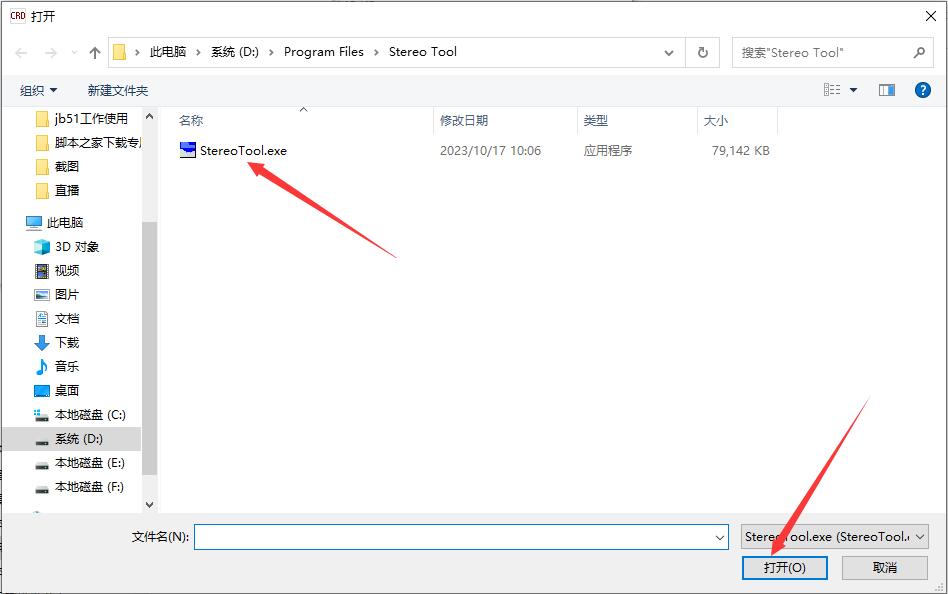Open the 下载 folder in sidebar
The width and height of the screenshot is (948, 594).
pos(67,342)
